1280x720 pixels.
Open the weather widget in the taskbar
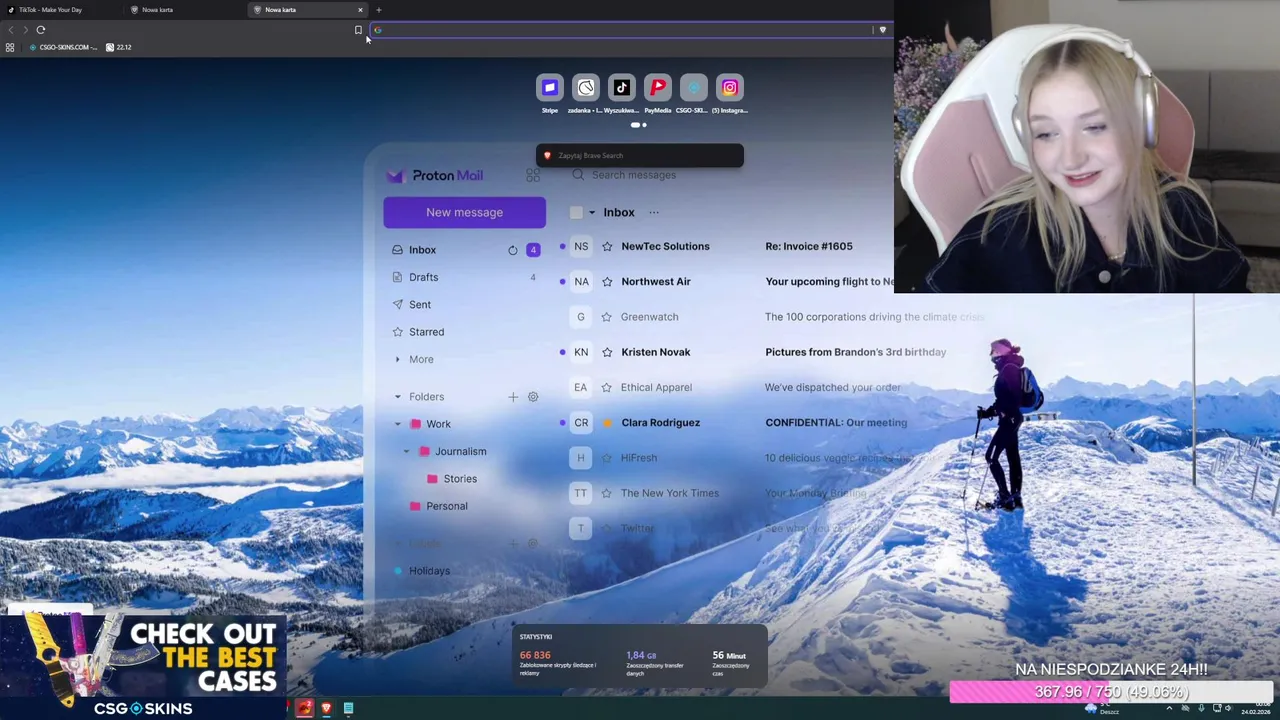[x=1100, y=709]
